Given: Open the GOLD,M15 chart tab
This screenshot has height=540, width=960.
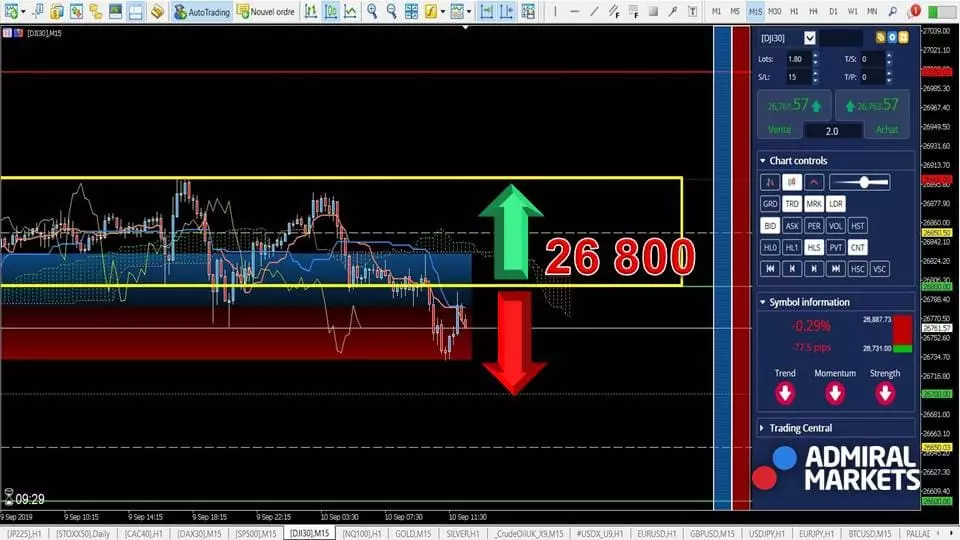Looking at the screenshot, I should coord(413,534).
